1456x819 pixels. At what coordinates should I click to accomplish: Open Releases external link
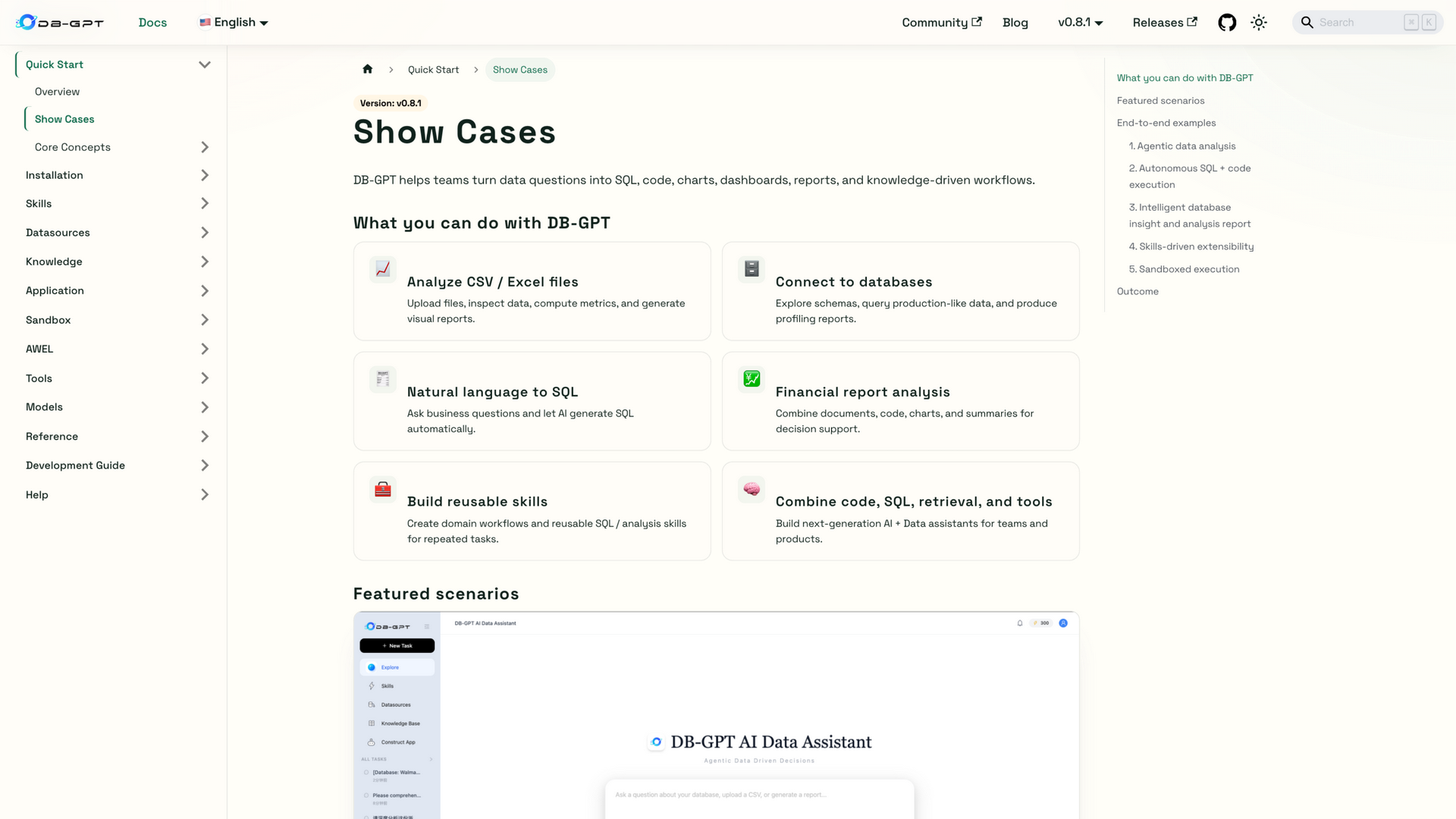(x=1165, y=23)
